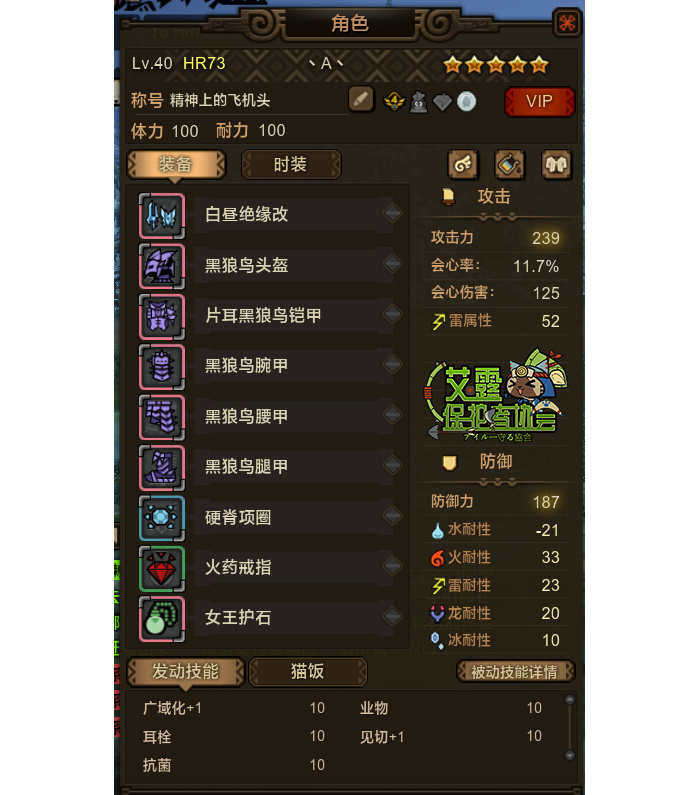The height and width of the screenshot is (795, 700).
Task: Select the 火药戒指 red gem icon
Action: 162,568
